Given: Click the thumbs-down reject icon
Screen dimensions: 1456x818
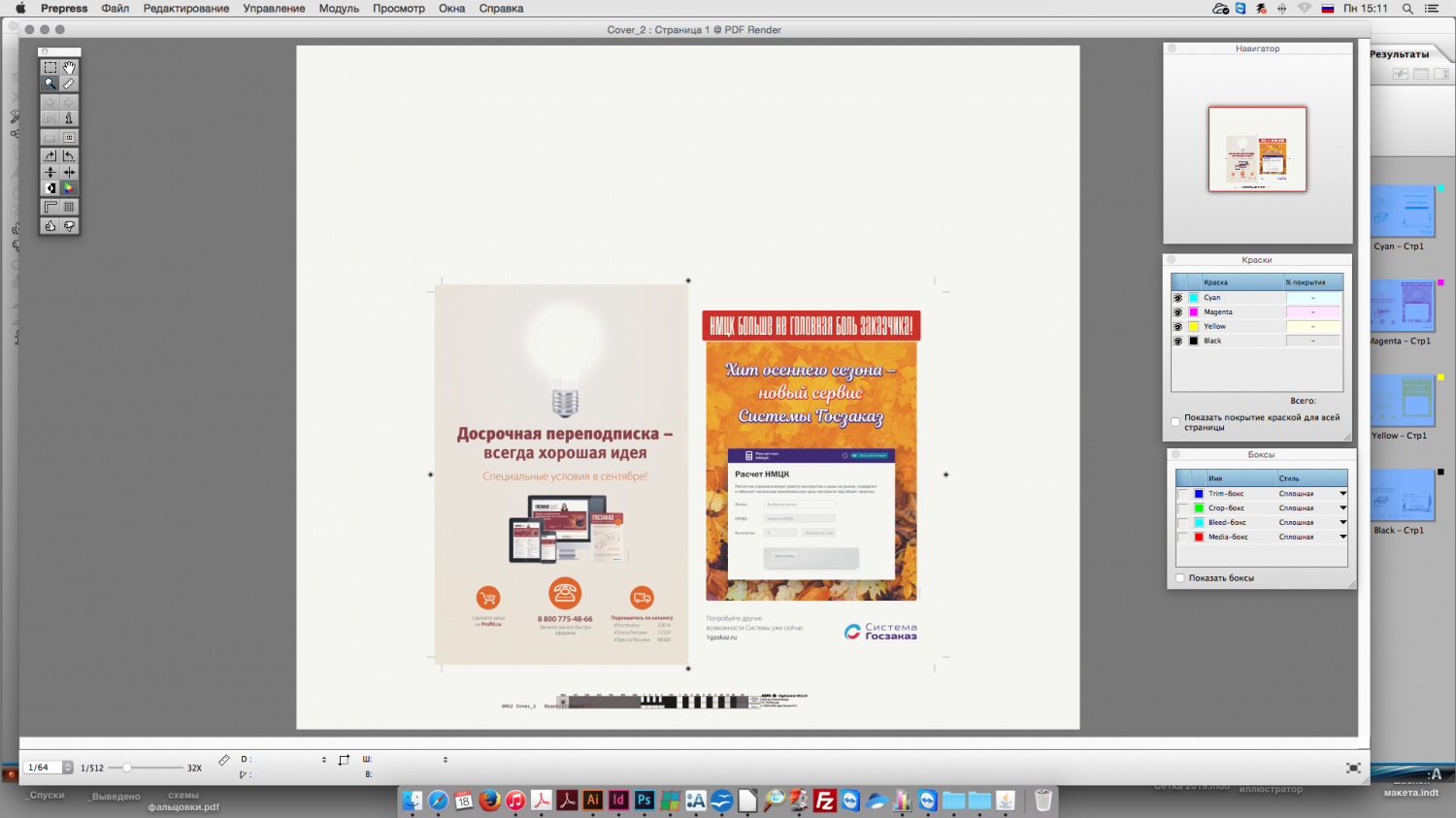Looking at the screenshot, I should [x=69, y=226].
